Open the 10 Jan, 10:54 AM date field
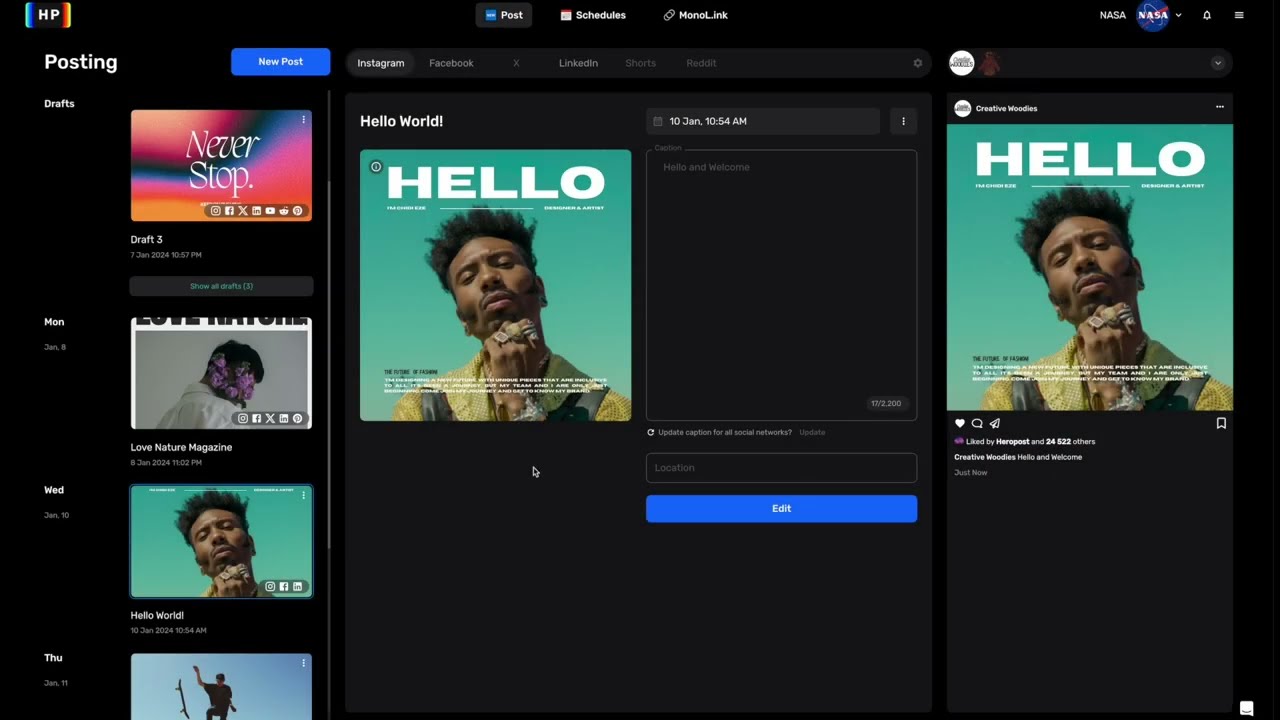The width and height of the screenshot is (1280, 720). pyautogui.click(x=763, y=121)
